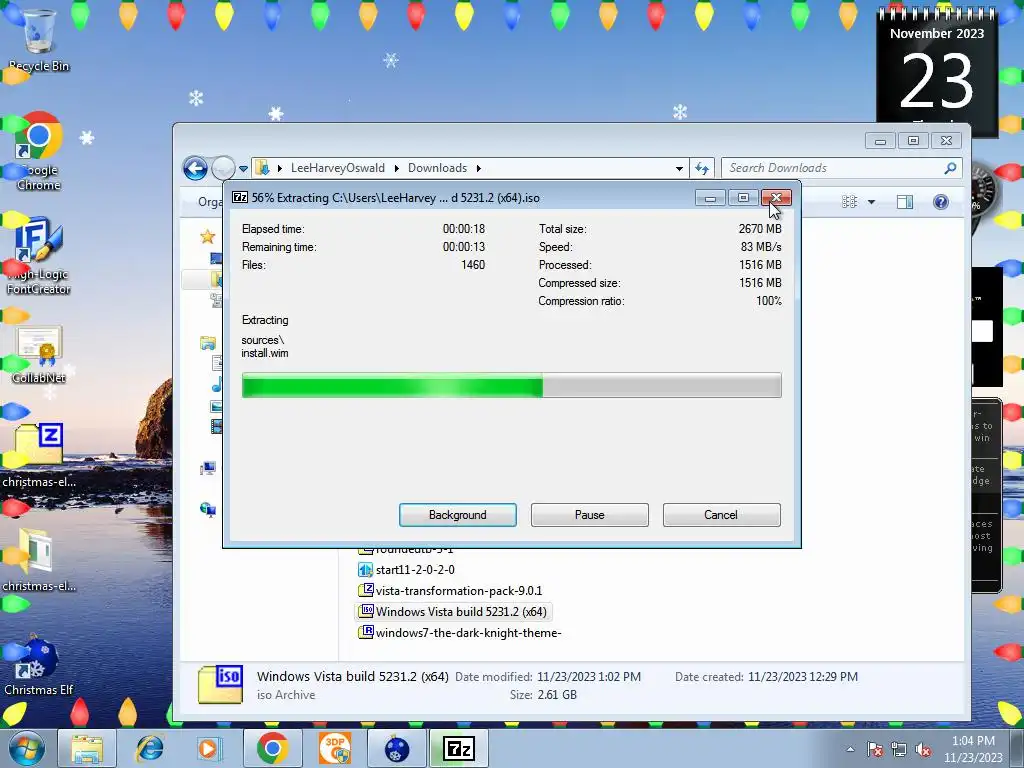Close the 7-Zip extracting dialog
The image size is (1024, 768).
[776, 198]
